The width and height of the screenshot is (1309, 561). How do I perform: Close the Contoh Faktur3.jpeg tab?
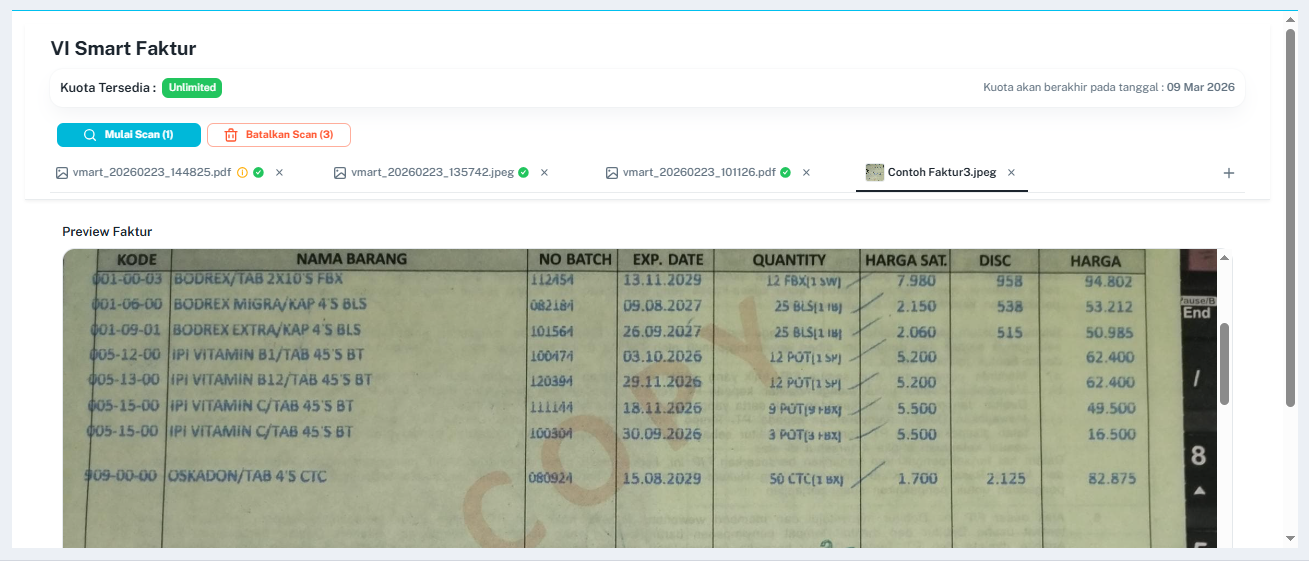tap(1011, 173)
